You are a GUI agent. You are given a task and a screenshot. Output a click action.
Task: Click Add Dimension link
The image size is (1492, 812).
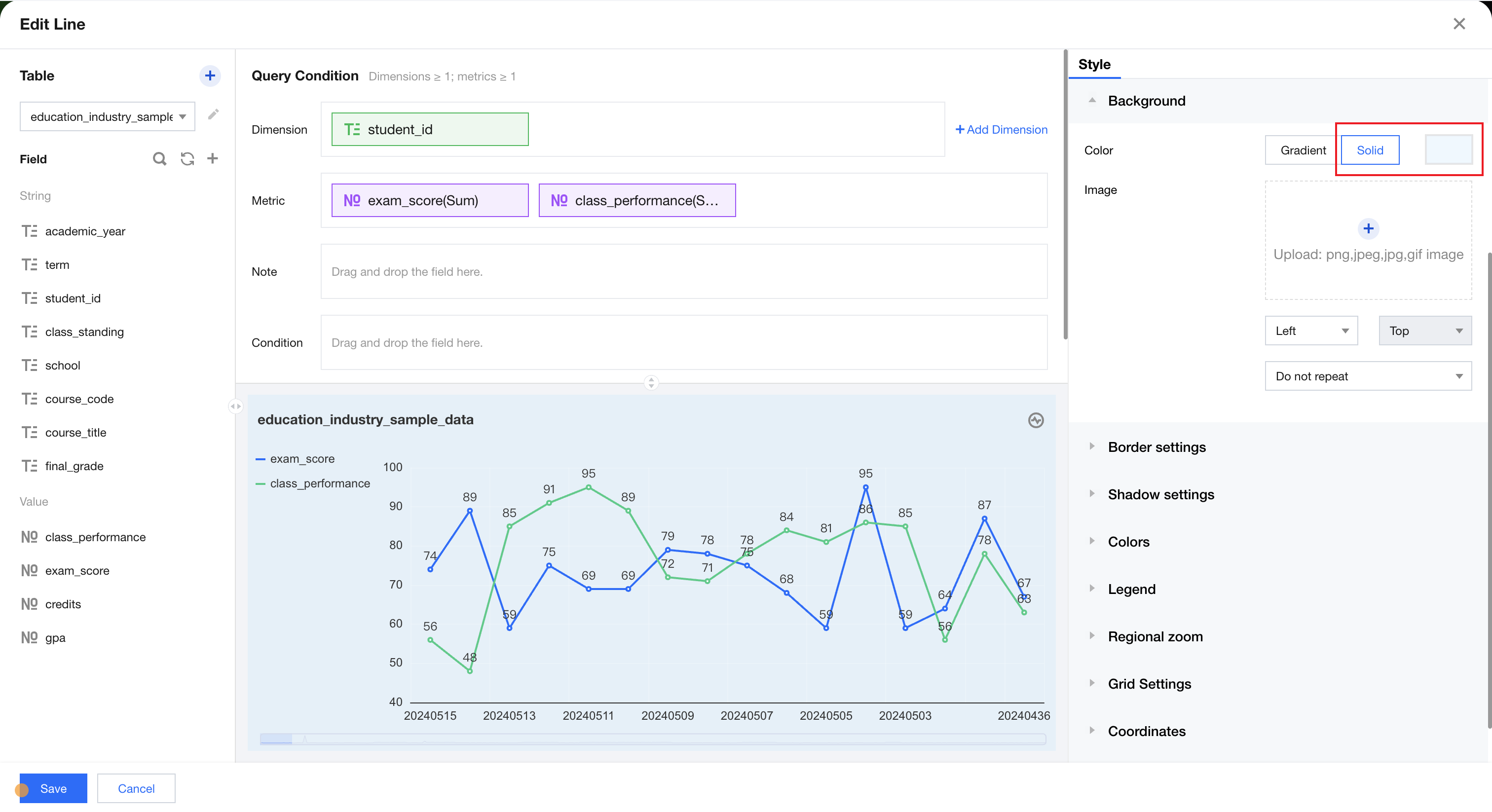coord(1002,130)
